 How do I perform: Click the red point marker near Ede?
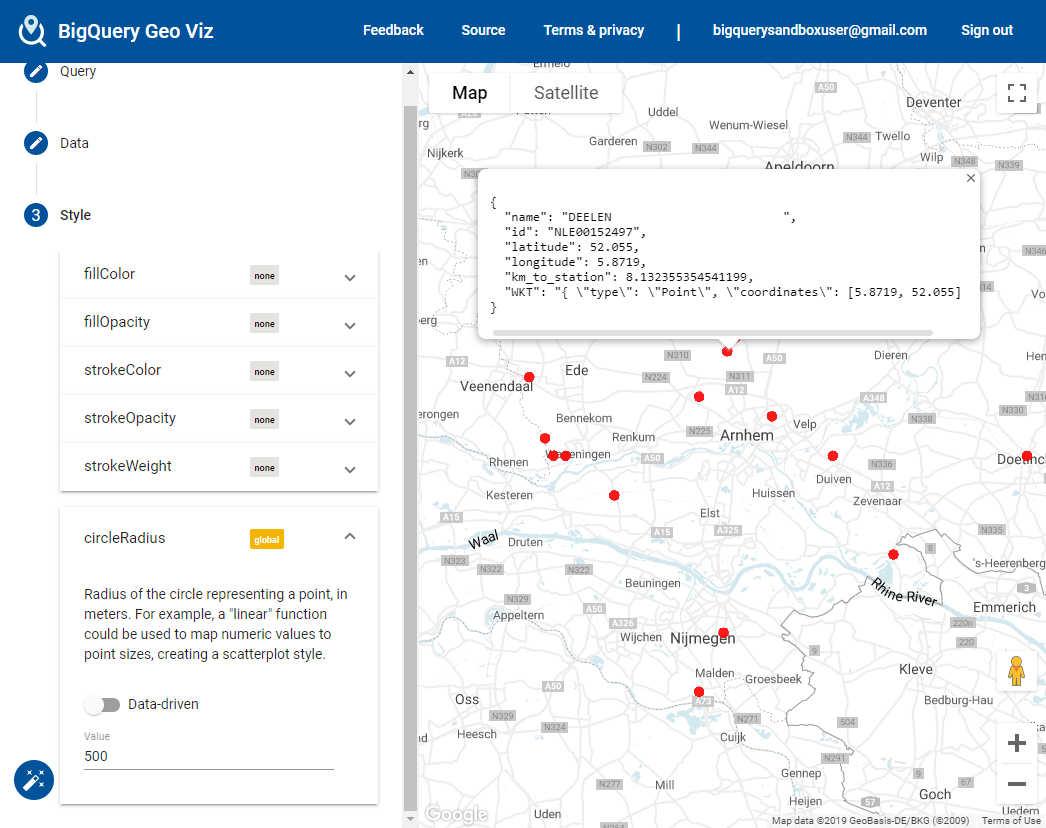point(529,377)
